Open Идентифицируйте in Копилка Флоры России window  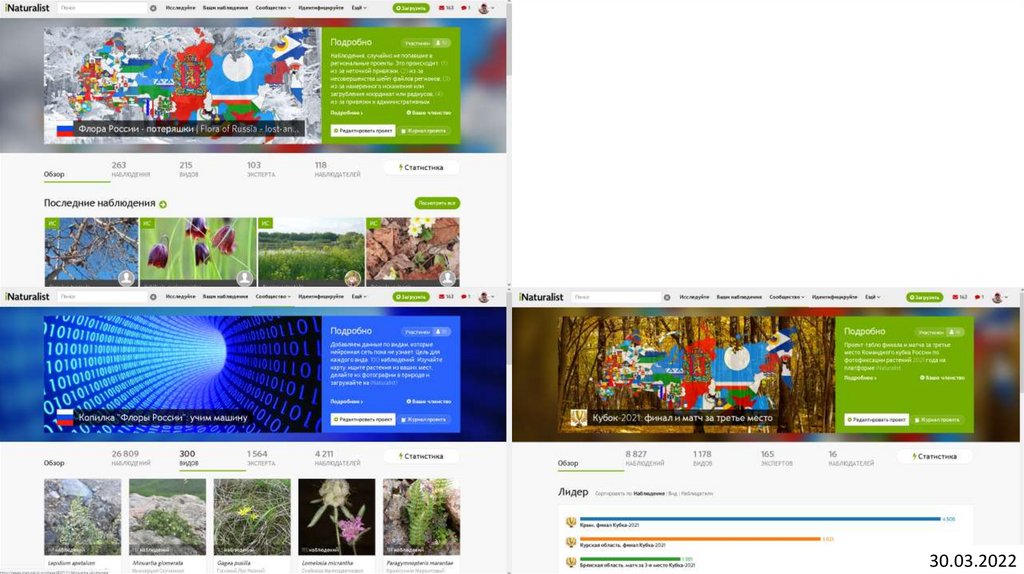321,296
